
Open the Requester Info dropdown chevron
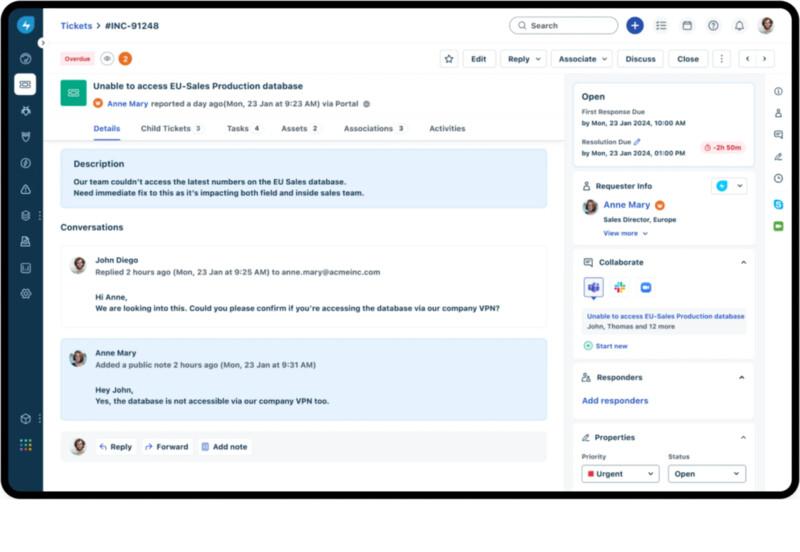(740, 186)
